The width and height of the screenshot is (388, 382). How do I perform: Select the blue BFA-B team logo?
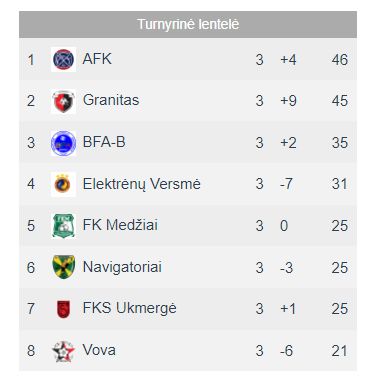tap(63, 143)
